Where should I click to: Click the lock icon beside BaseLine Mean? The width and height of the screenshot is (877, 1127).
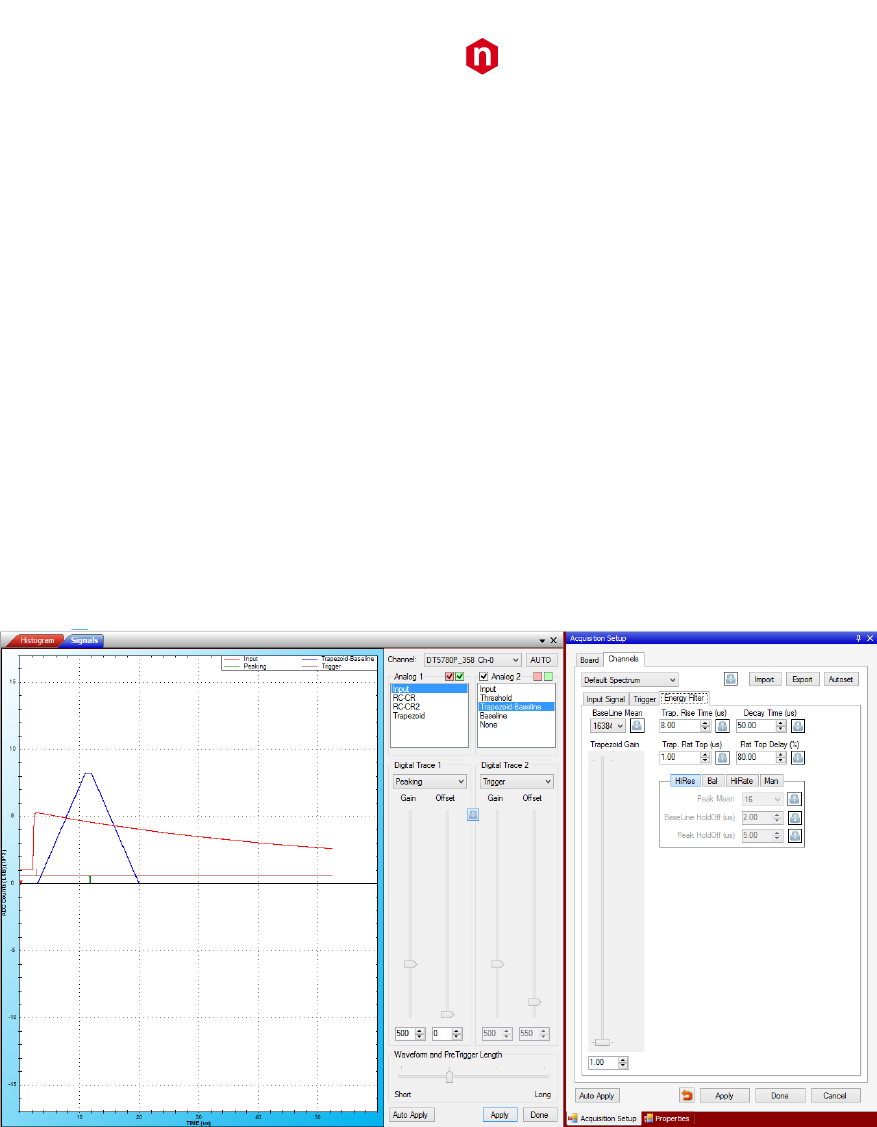click(x=636, y=726)
